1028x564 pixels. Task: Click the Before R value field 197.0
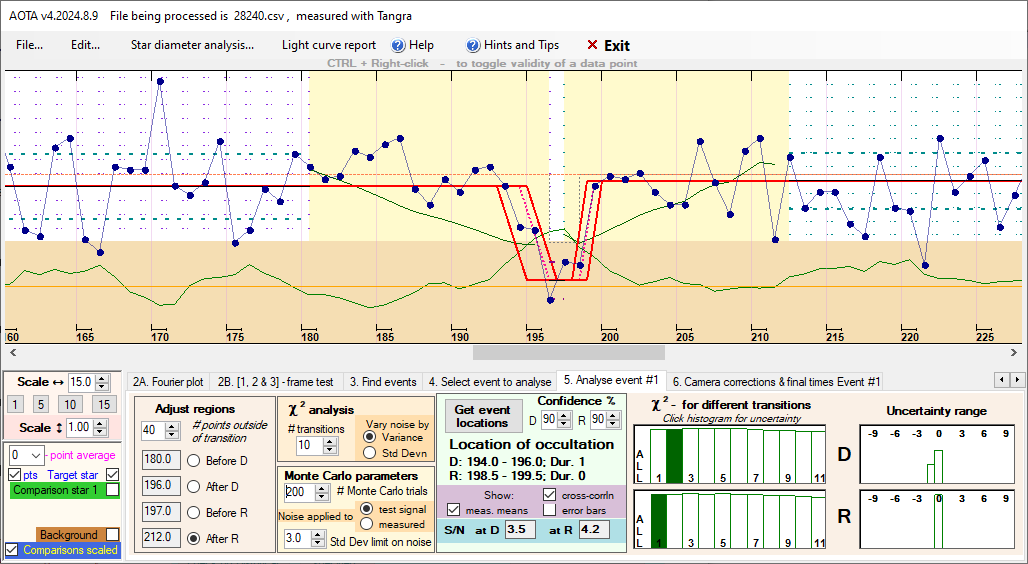coord(161,512)
